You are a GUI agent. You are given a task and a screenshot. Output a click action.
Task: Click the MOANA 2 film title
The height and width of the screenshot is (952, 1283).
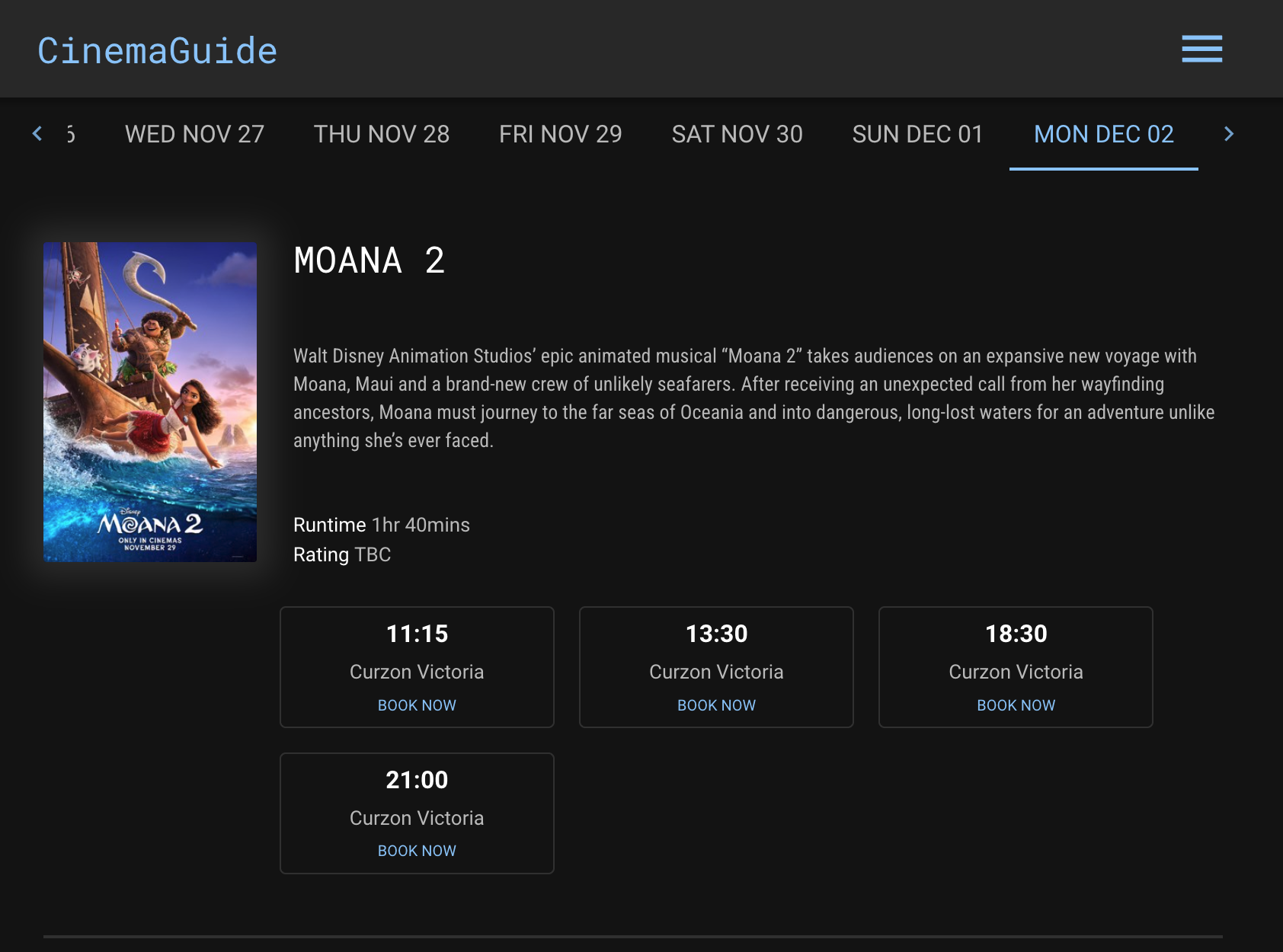[x=370, y=260]
